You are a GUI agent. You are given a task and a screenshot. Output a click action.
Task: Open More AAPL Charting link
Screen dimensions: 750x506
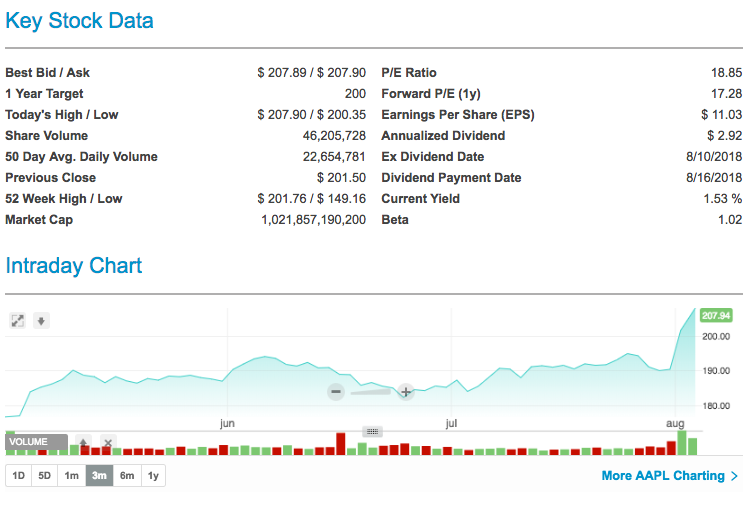[670, 475]
